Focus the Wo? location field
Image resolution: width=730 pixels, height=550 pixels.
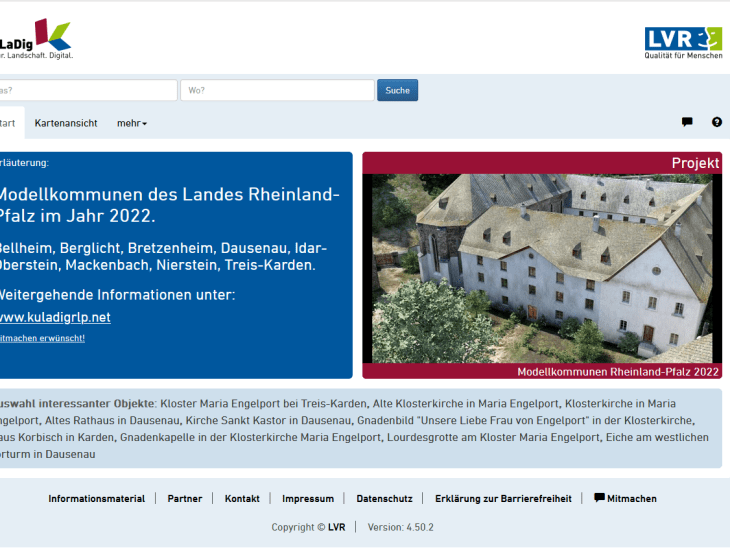277,90
